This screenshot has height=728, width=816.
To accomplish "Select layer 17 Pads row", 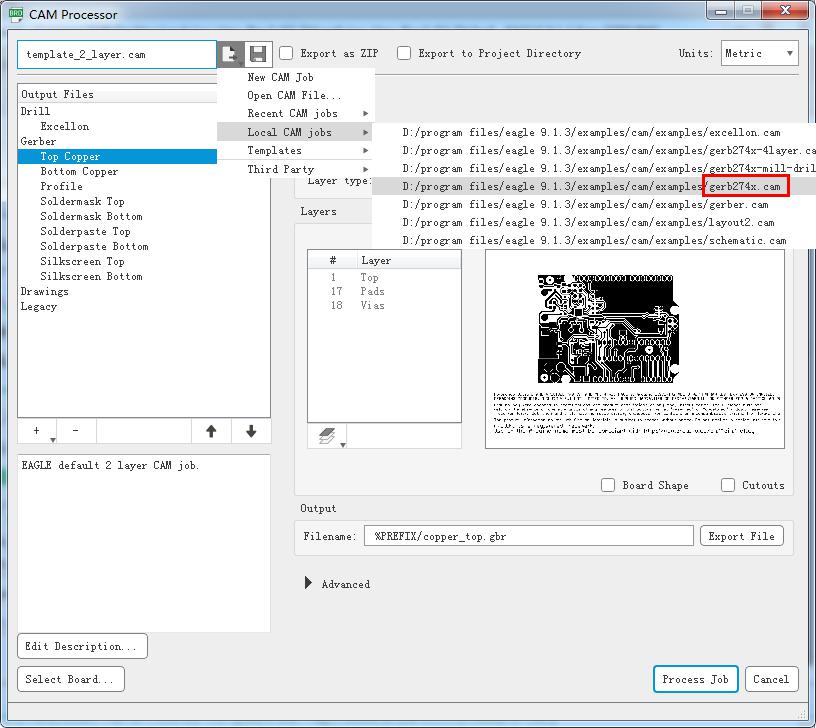I will pyautogui.click(x=384, y=291).
